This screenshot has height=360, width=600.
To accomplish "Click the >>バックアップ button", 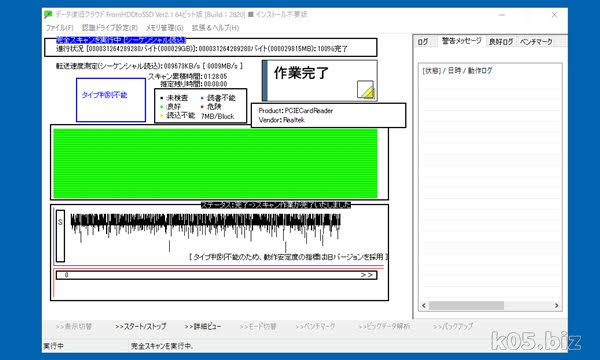I will tap(453, 326).
